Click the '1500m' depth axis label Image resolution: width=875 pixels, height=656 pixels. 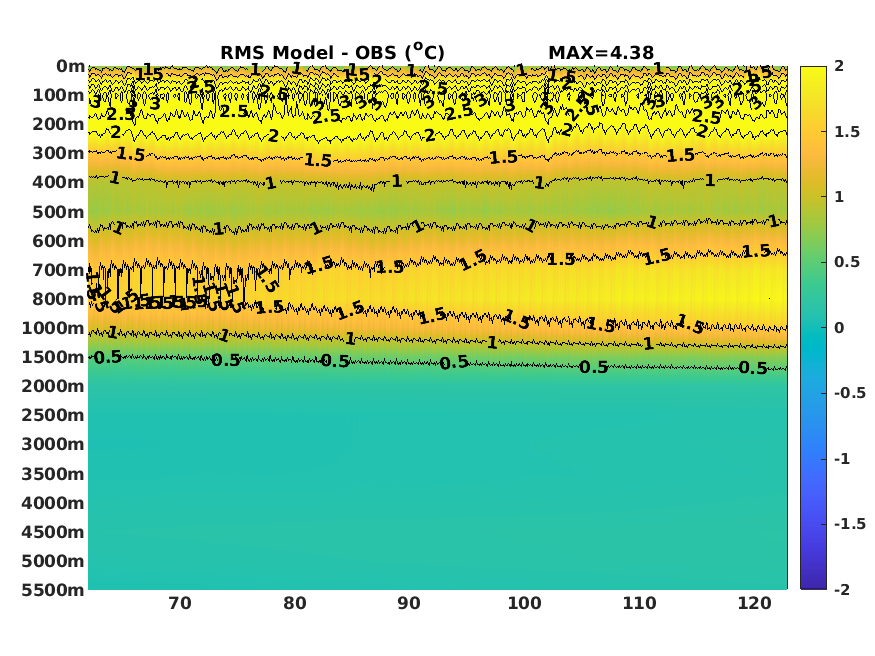point(53,357)
